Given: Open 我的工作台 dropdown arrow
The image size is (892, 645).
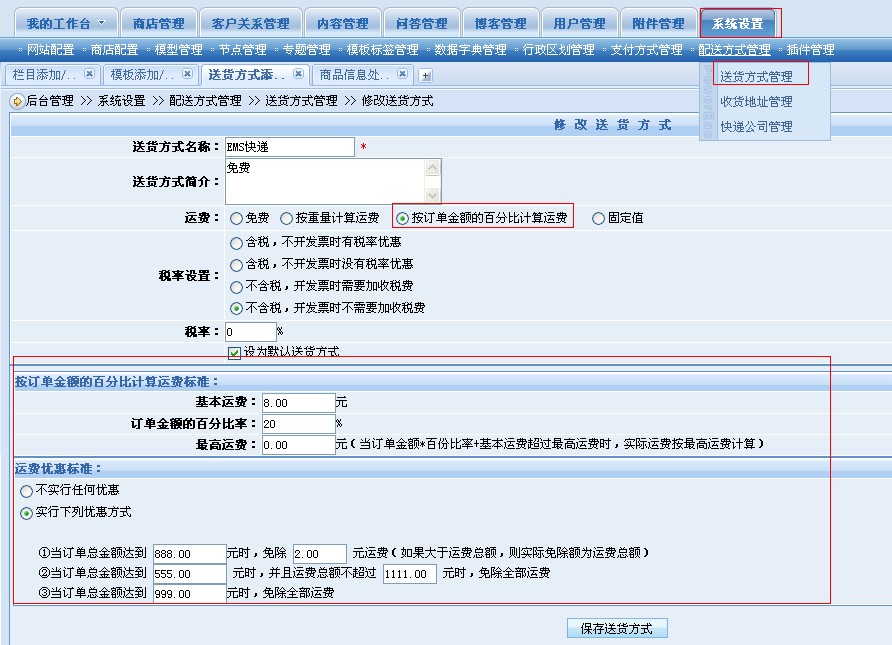Looking at the screenshot, I should coord(101,24).
